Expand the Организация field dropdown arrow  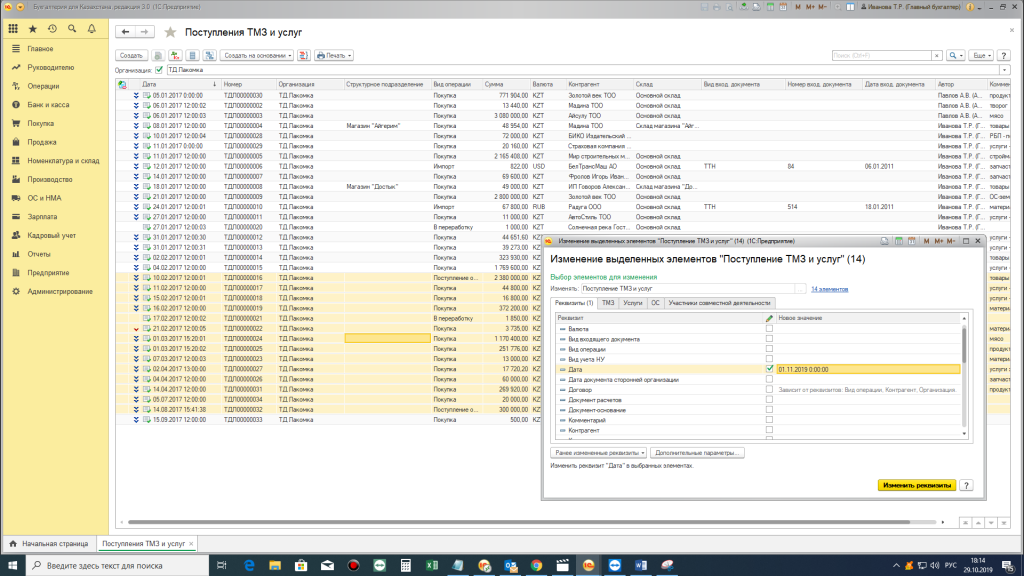tap(1005, 70)
